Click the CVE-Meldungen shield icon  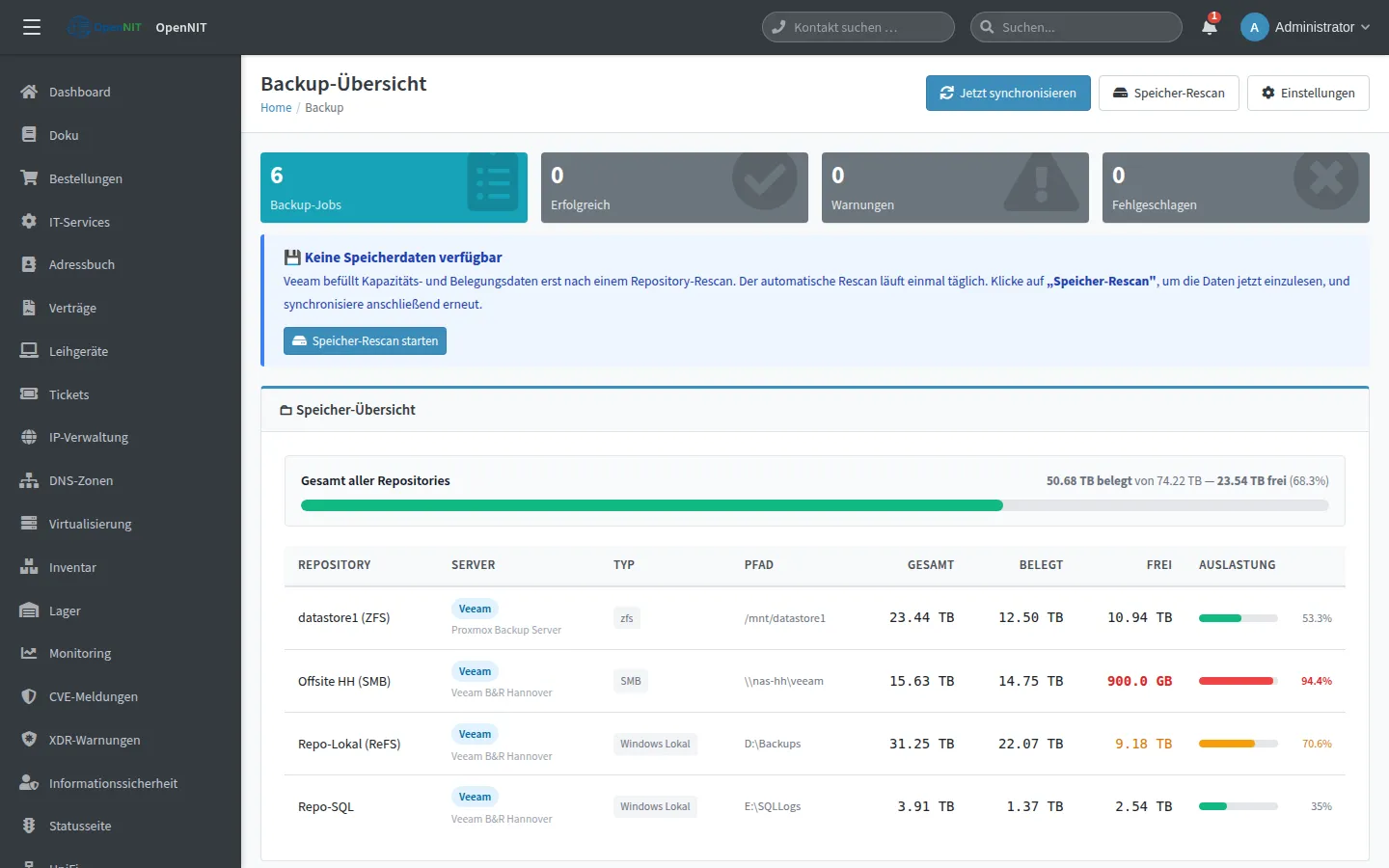point(29,696)
